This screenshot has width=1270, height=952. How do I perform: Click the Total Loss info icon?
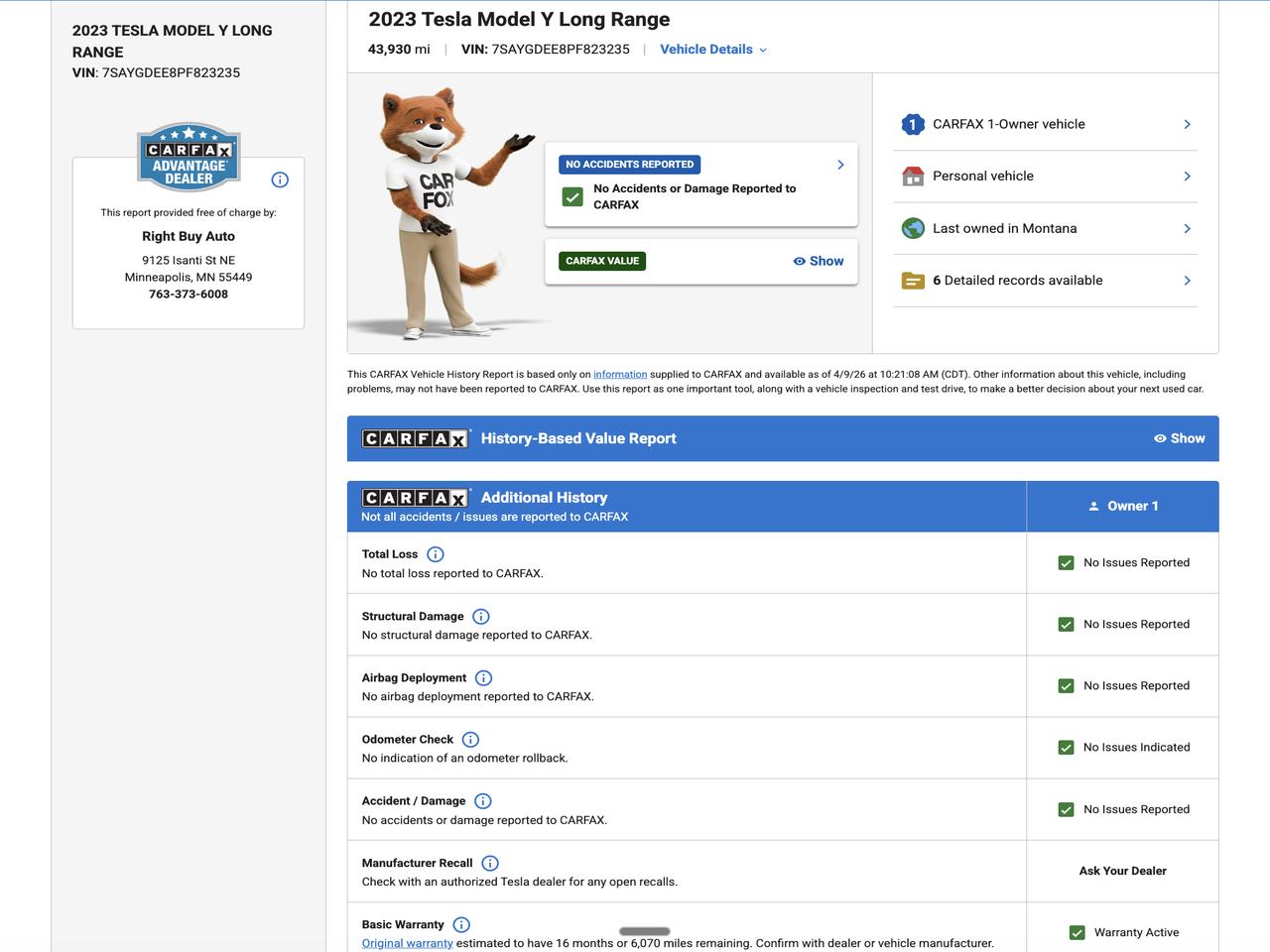[x=435, y=554]
